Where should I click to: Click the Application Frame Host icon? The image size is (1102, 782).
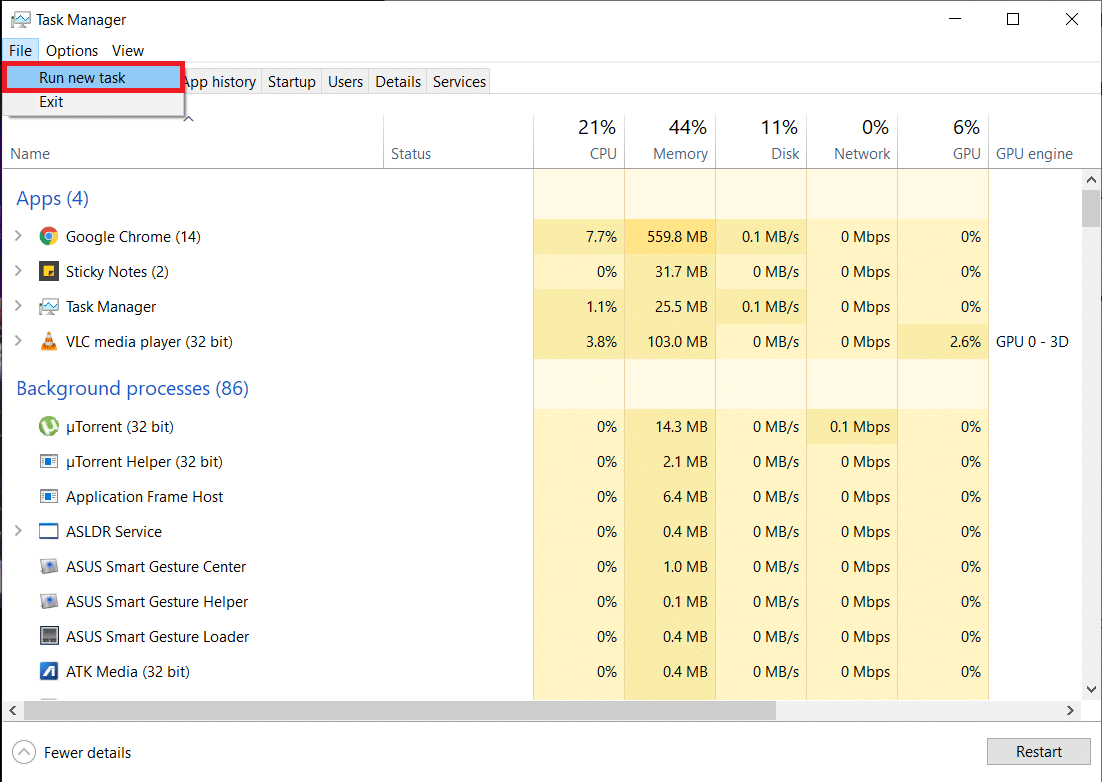click(48, 497)
